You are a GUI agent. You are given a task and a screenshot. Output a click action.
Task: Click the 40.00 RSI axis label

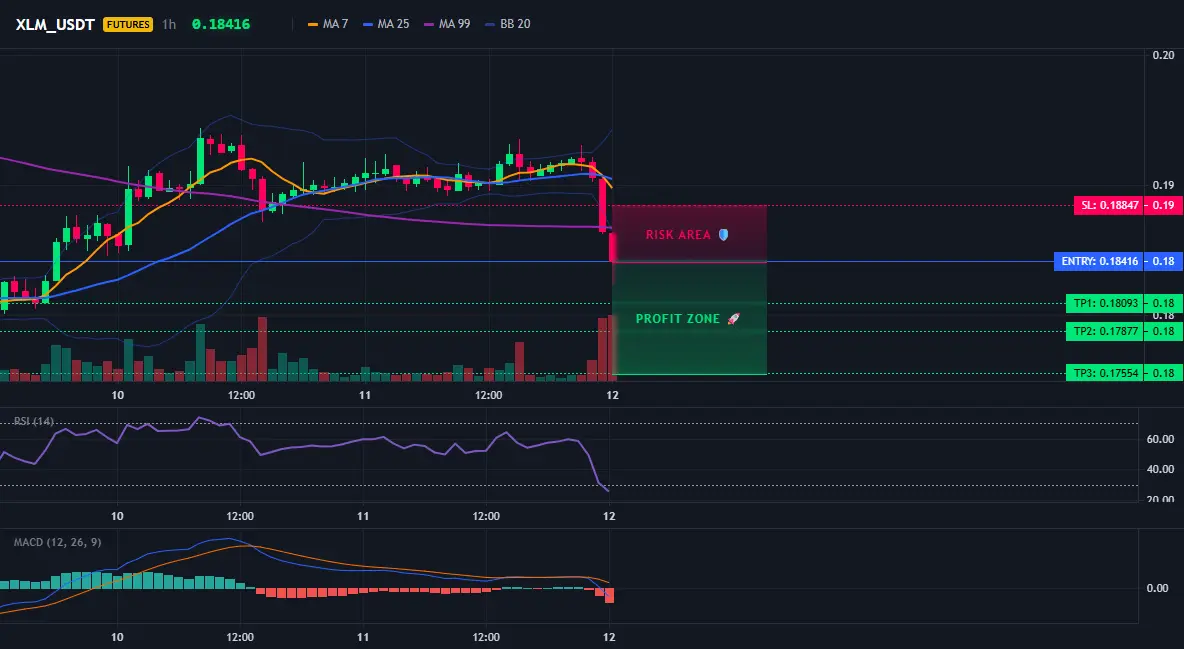tap(1160, 469)
